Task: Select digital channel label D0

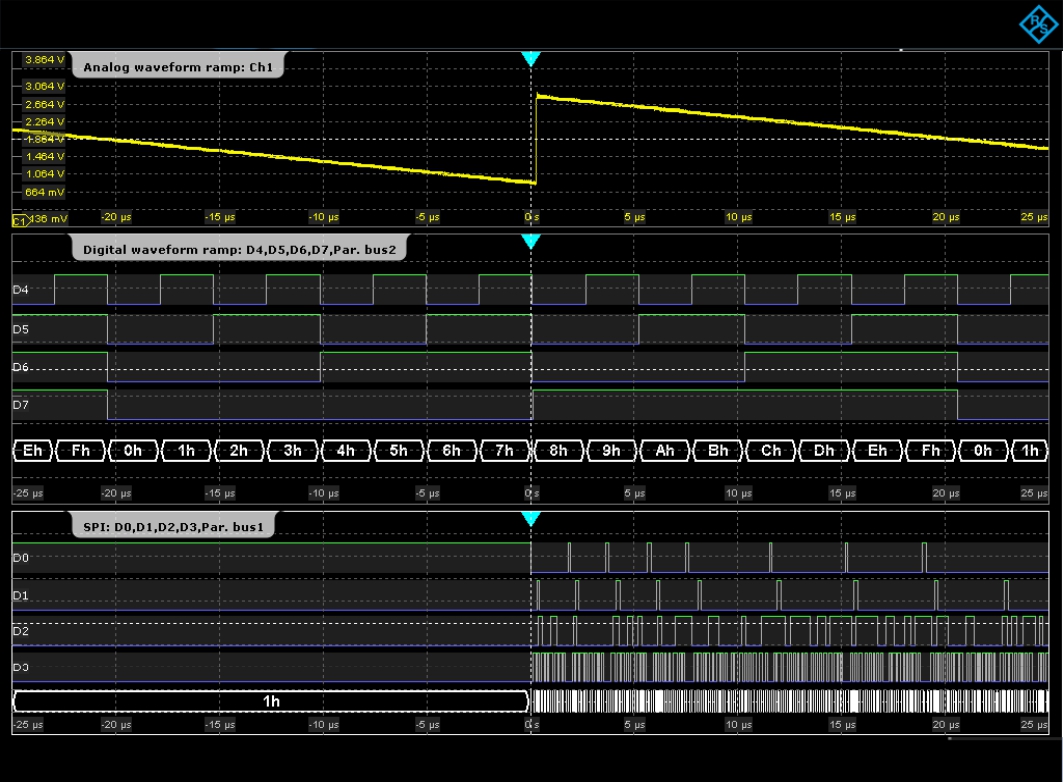Action: (20, 558)
